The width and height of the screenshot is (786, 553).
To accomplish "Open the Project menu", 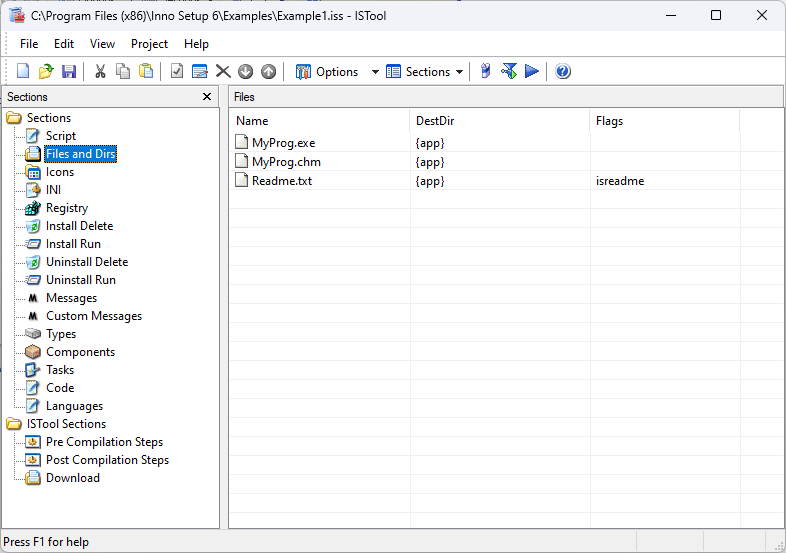I will point(149,44).
